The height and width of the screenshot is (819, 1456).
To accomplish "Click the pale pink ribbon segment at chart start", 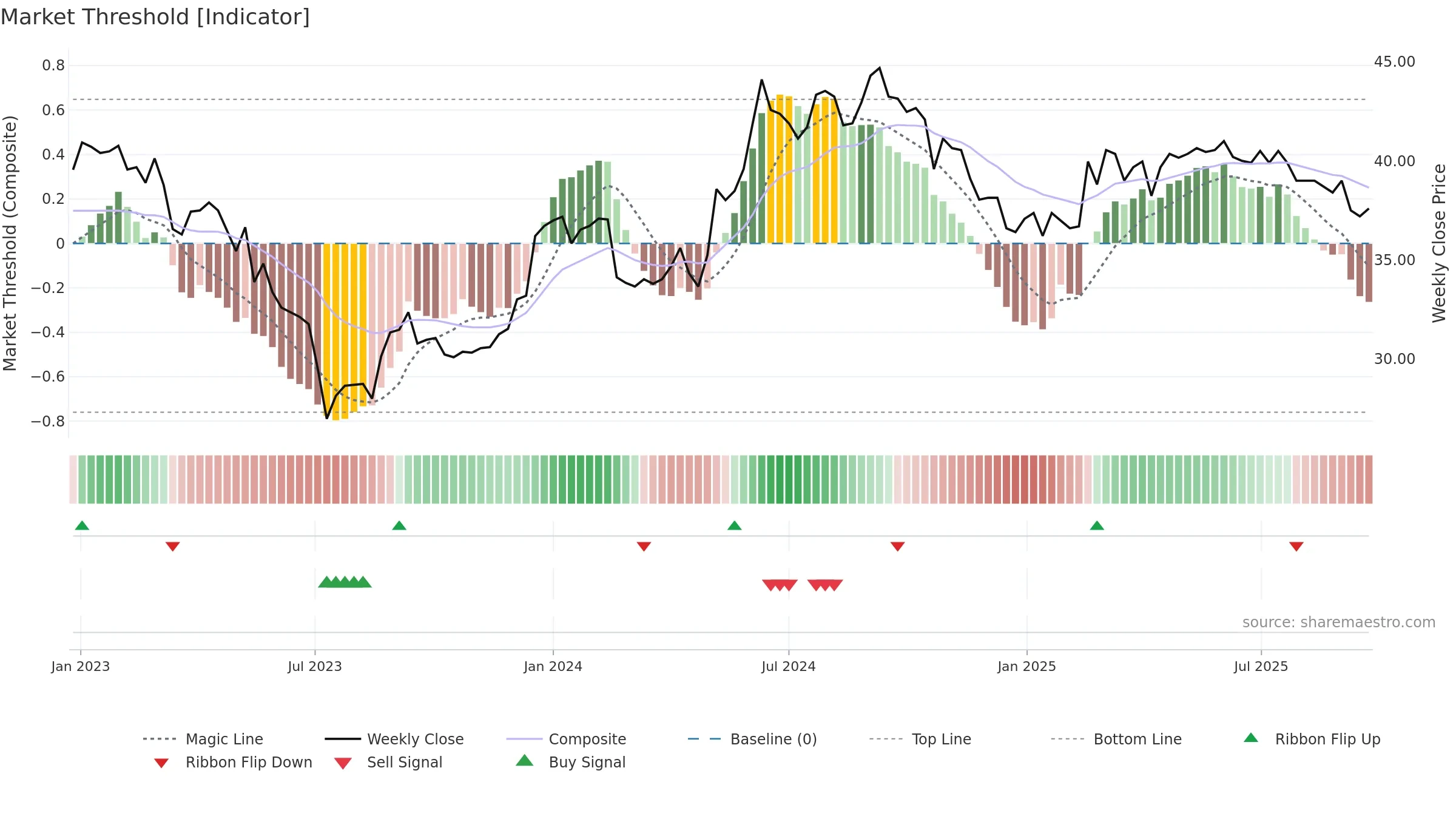I will tap(73, 479).
